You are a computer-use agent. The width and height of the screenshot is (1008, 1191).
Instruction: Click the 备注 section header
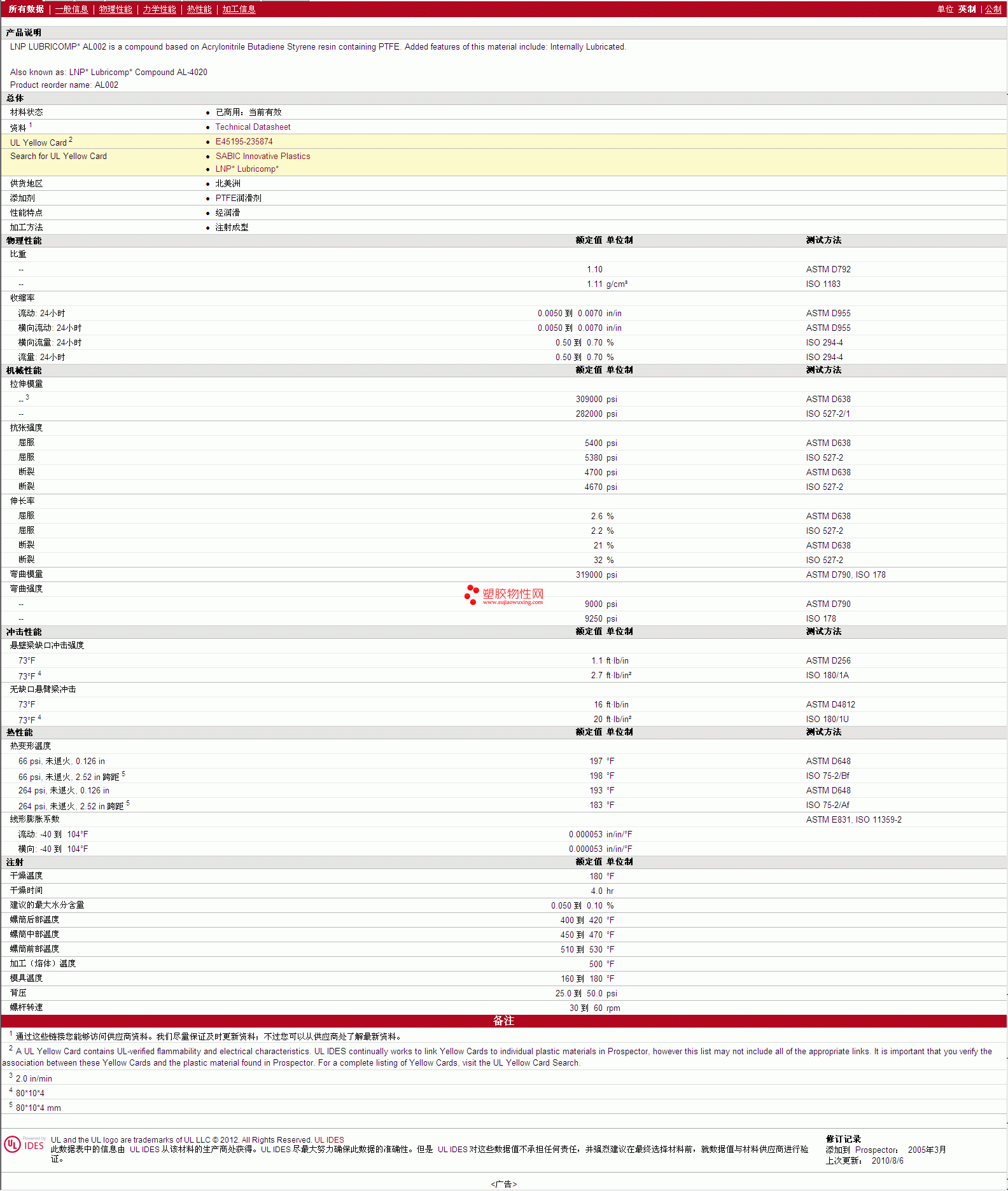tap(503, 1021)
